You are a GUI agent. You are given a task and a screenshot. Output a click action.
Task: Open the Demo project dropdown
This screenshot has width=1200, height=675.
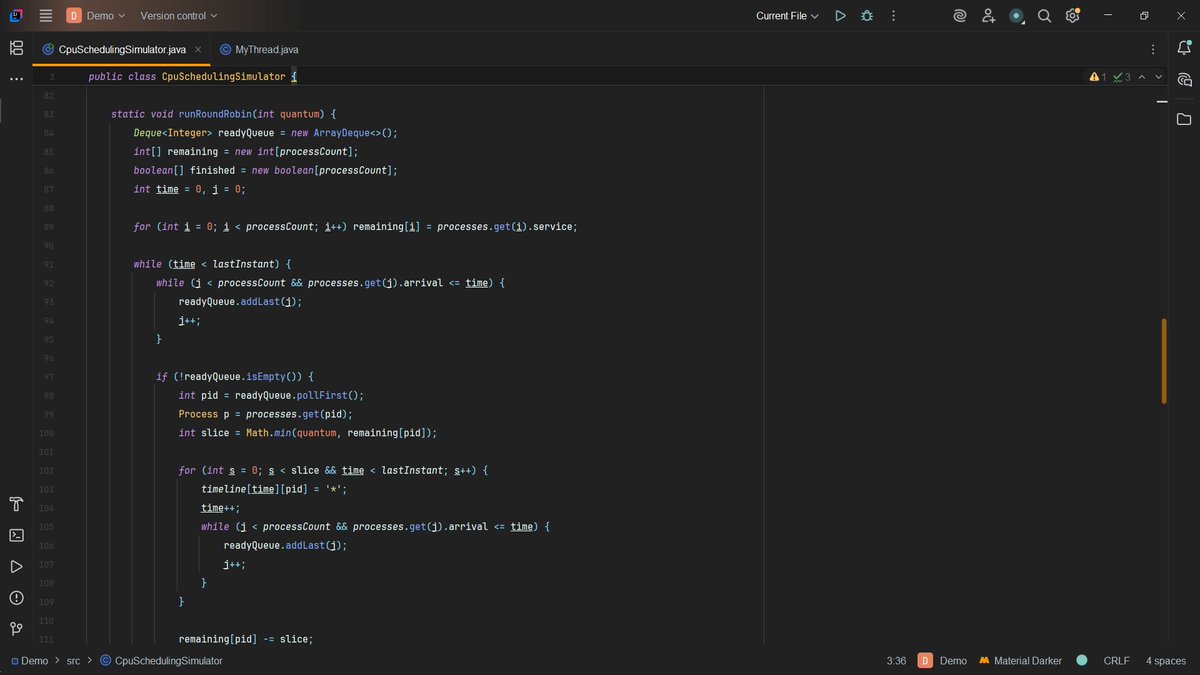pos(96,16)
